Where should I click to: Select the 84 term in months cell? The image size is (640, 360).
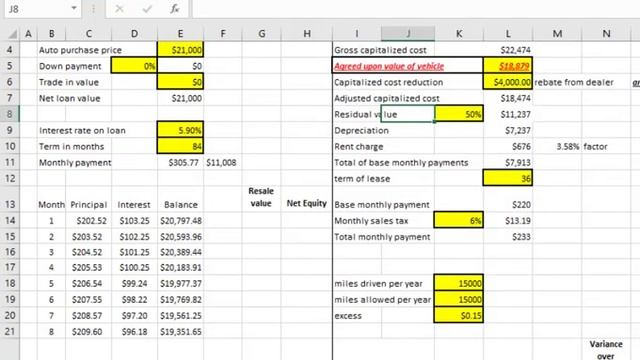[x=180, y=146]
